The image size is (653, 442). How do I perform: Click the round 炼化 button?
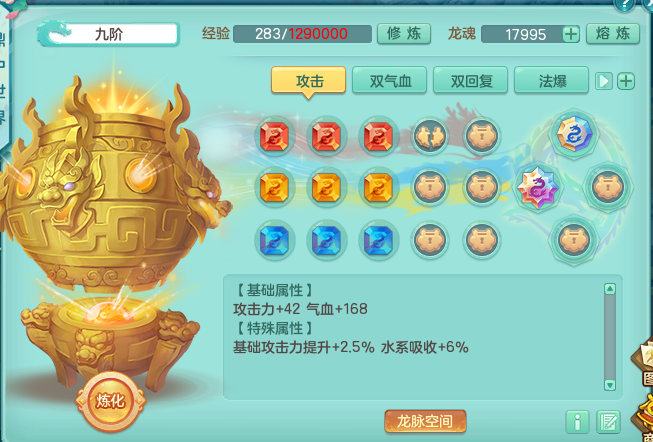coord(110,401)
